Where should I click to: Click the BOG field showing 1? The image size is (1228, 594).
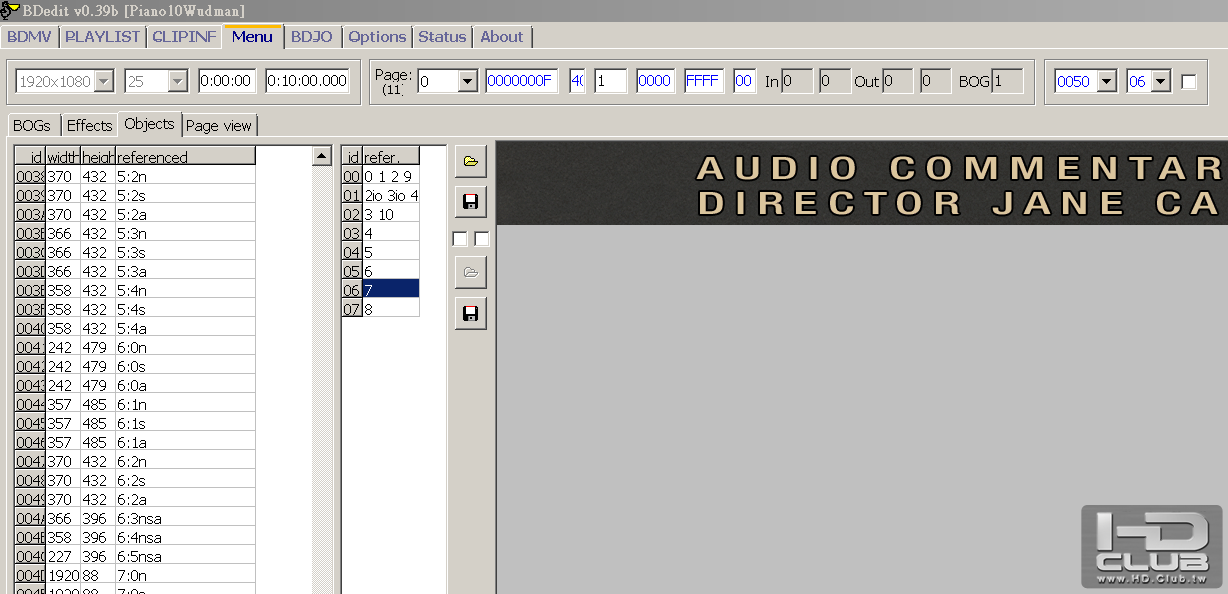pyautogui.click(x=1007, y=82)
